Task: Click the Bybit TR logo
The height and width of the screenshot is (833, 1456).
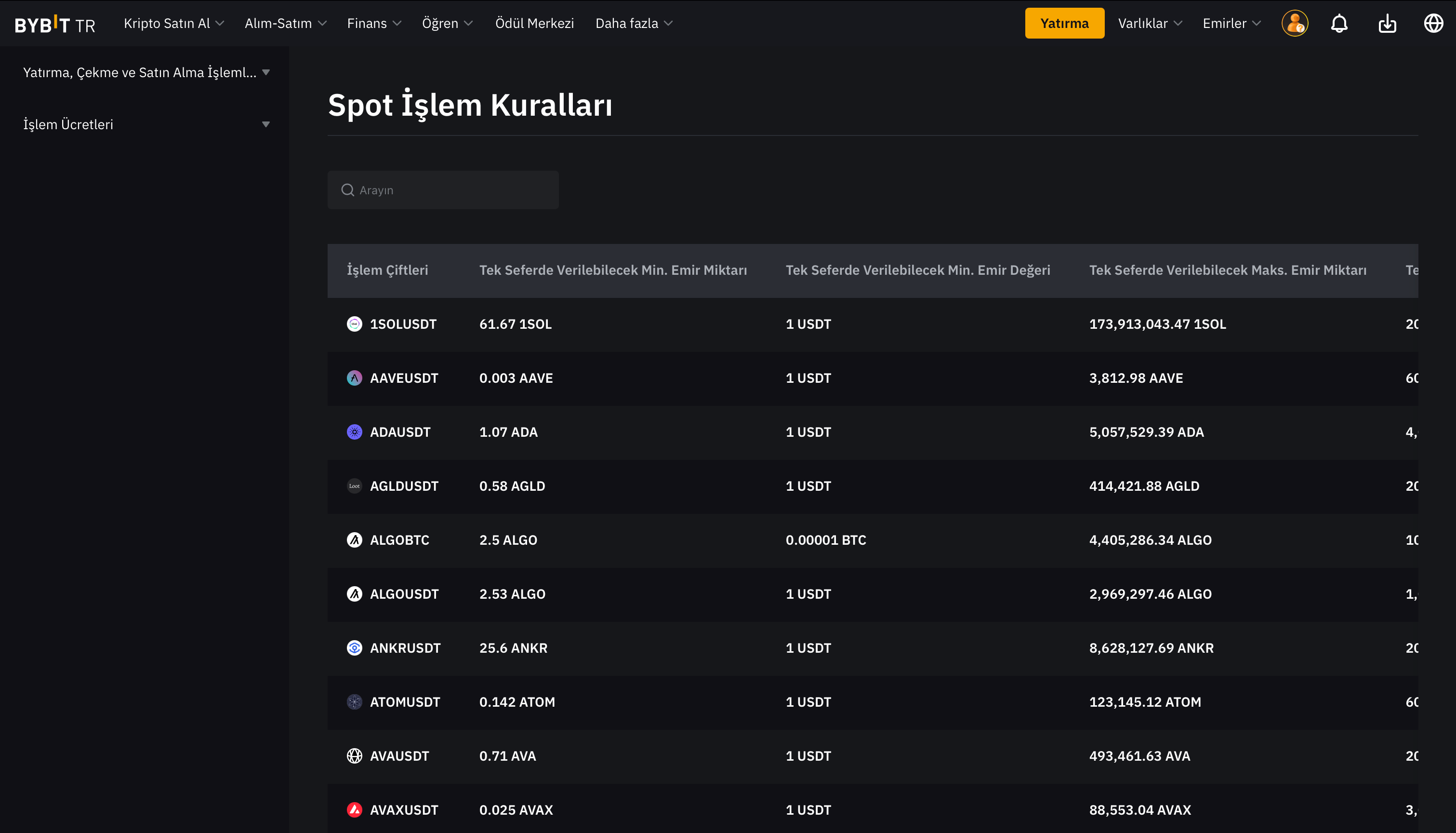Action: coord(55,24)
